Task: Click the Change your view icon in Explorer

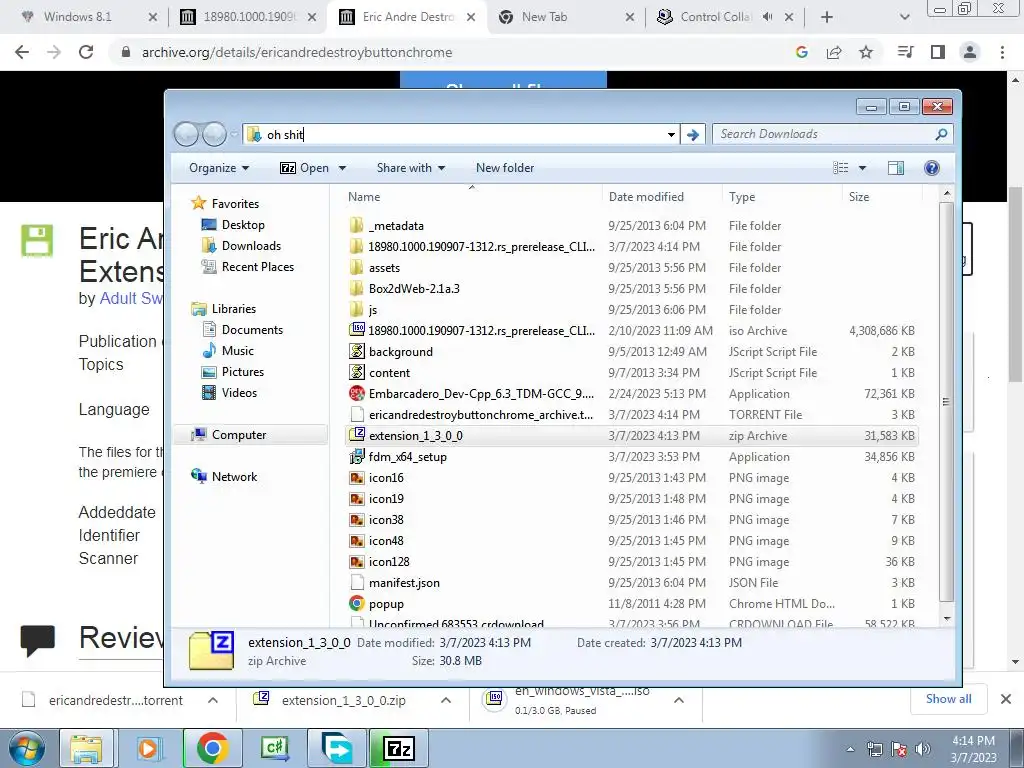Action: point(840,168)
